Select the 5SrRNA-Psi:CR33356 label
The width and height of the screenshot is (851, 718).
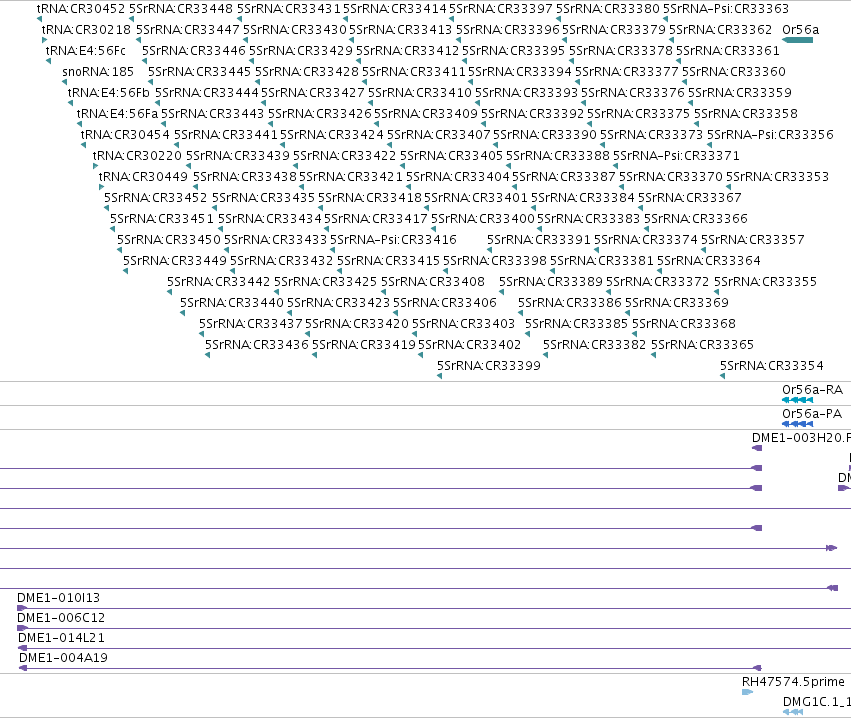(770, 135)
